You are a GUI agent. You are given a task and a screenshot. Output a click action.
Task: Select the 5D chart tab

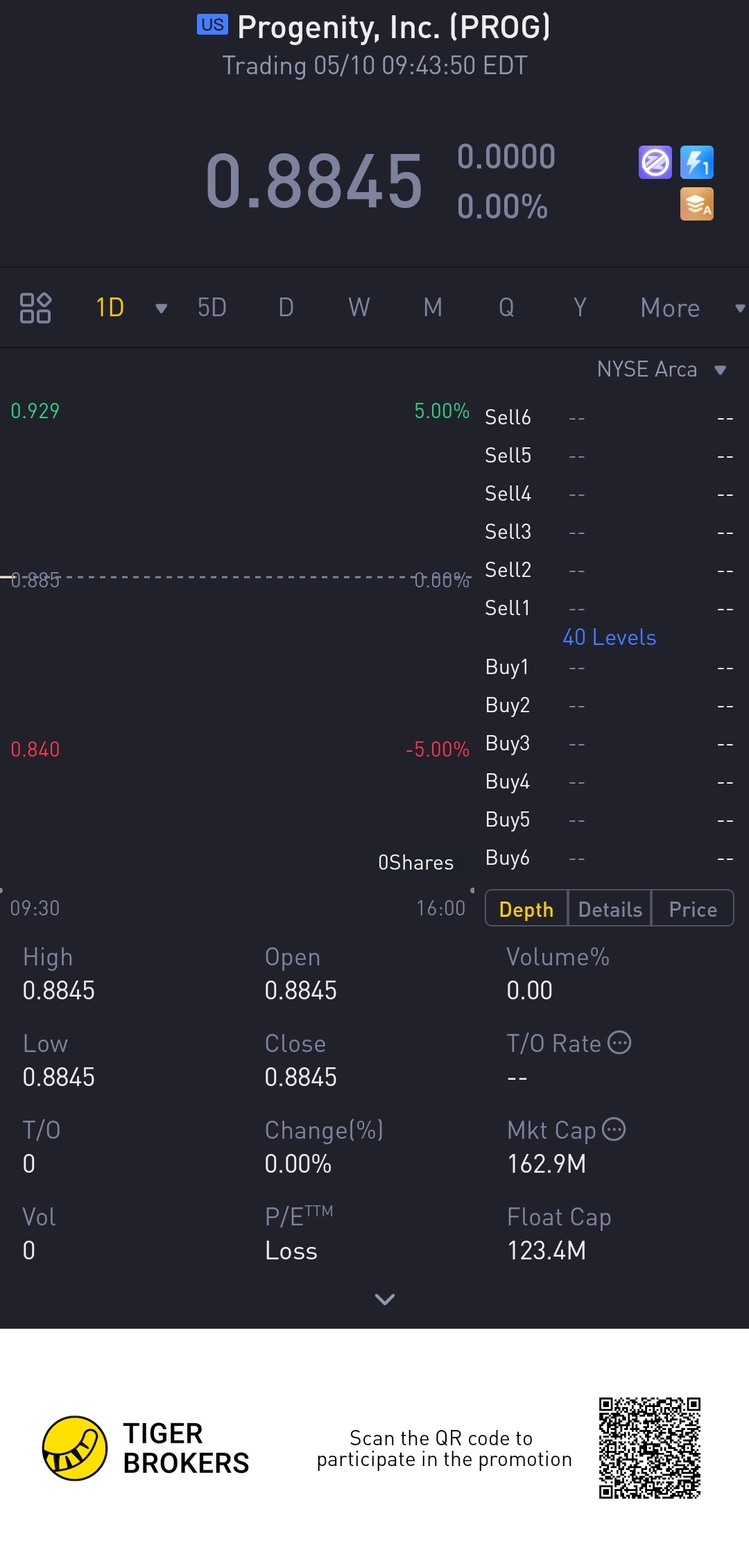point(212,307)
